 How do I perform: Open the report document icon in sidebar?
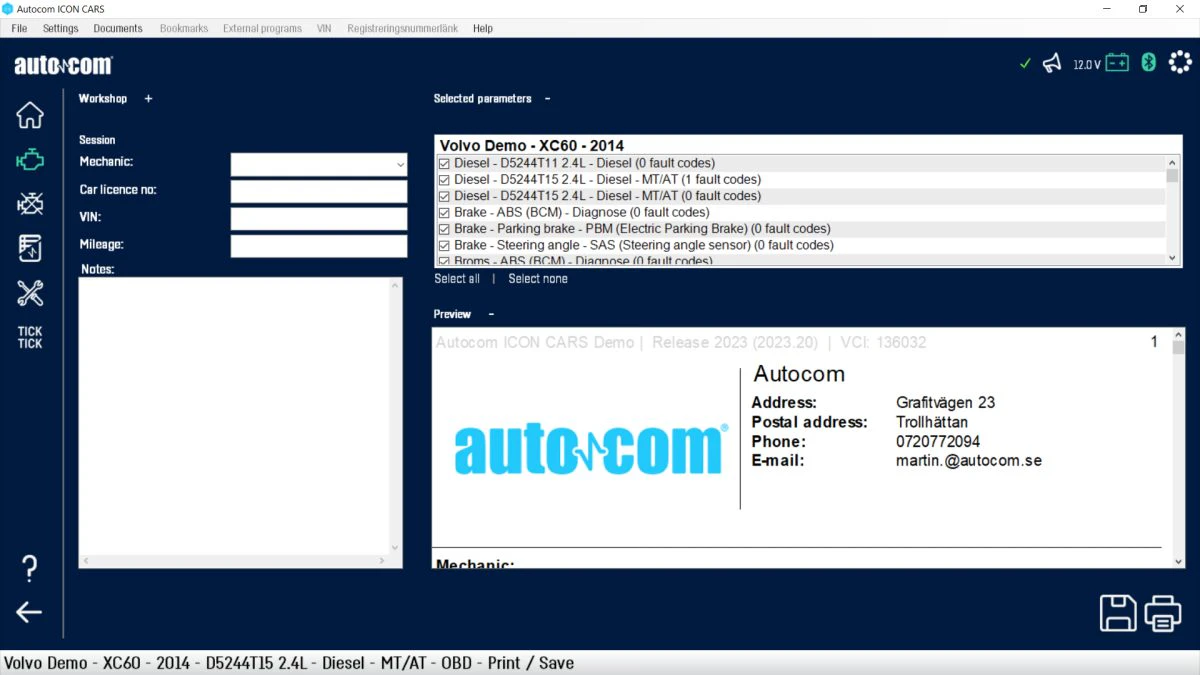30,247
